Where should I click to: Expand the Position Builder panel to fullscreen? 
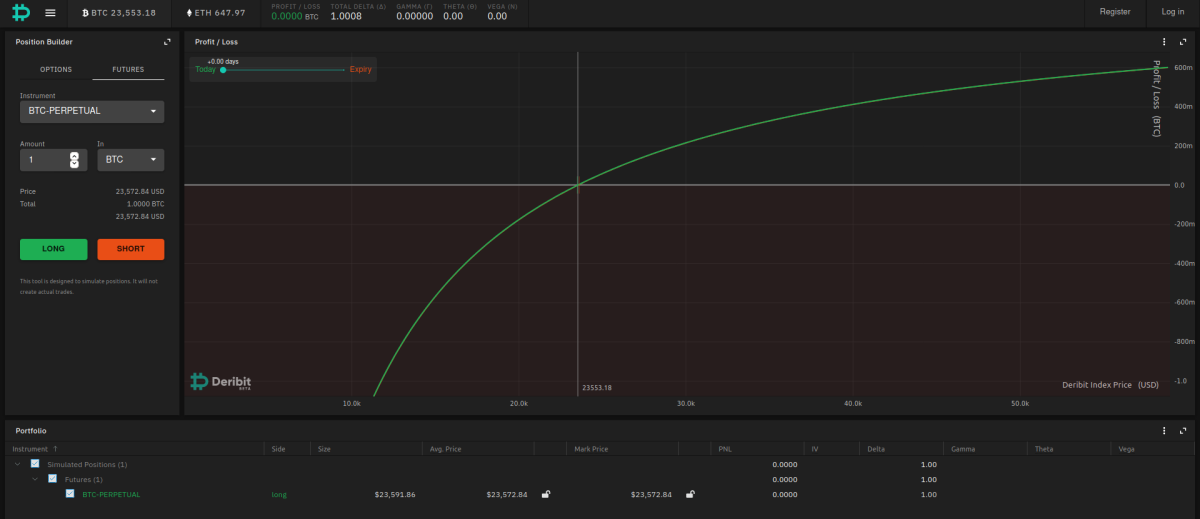click(x=167, y=42)
